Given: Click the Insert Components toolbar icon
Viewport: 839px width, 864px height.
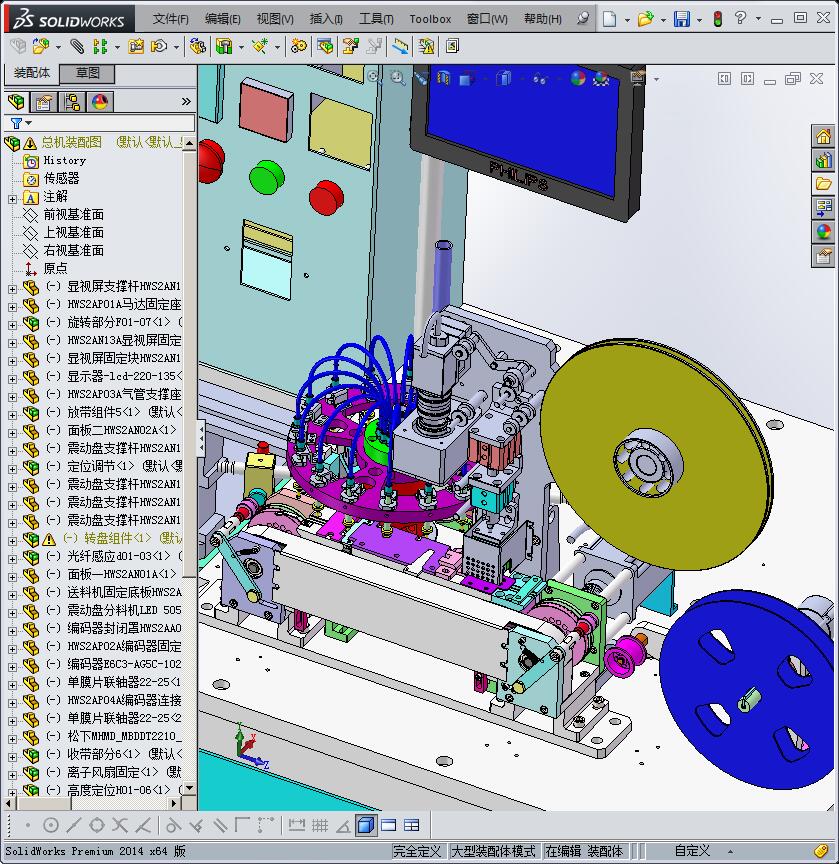Looking at the screenshot, I should [41, 46].
